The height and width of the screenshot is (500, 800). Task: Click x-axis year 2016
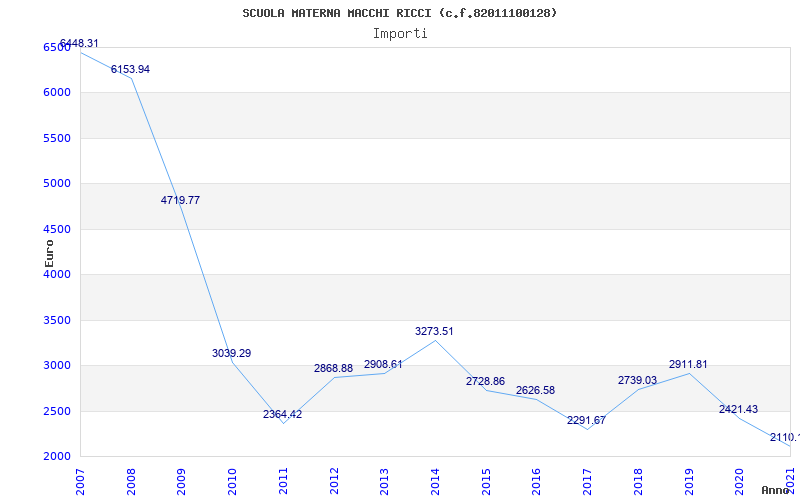pyautogui.click(x=536, y=481)
